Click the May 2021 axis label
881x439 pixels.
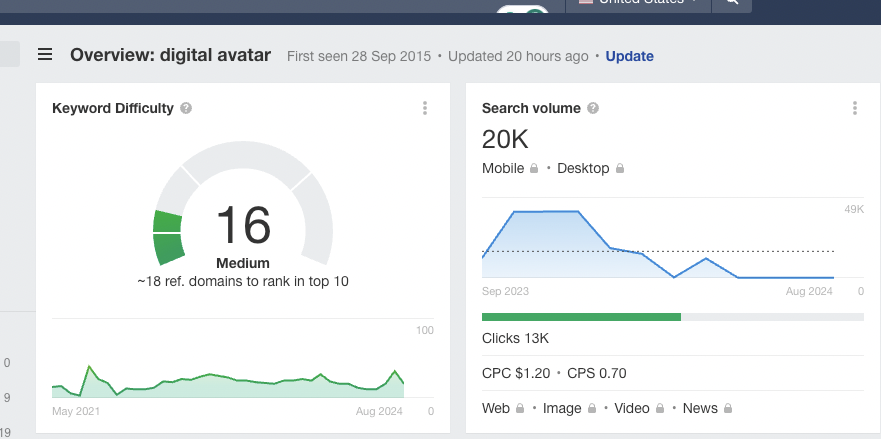click(76, 411)
